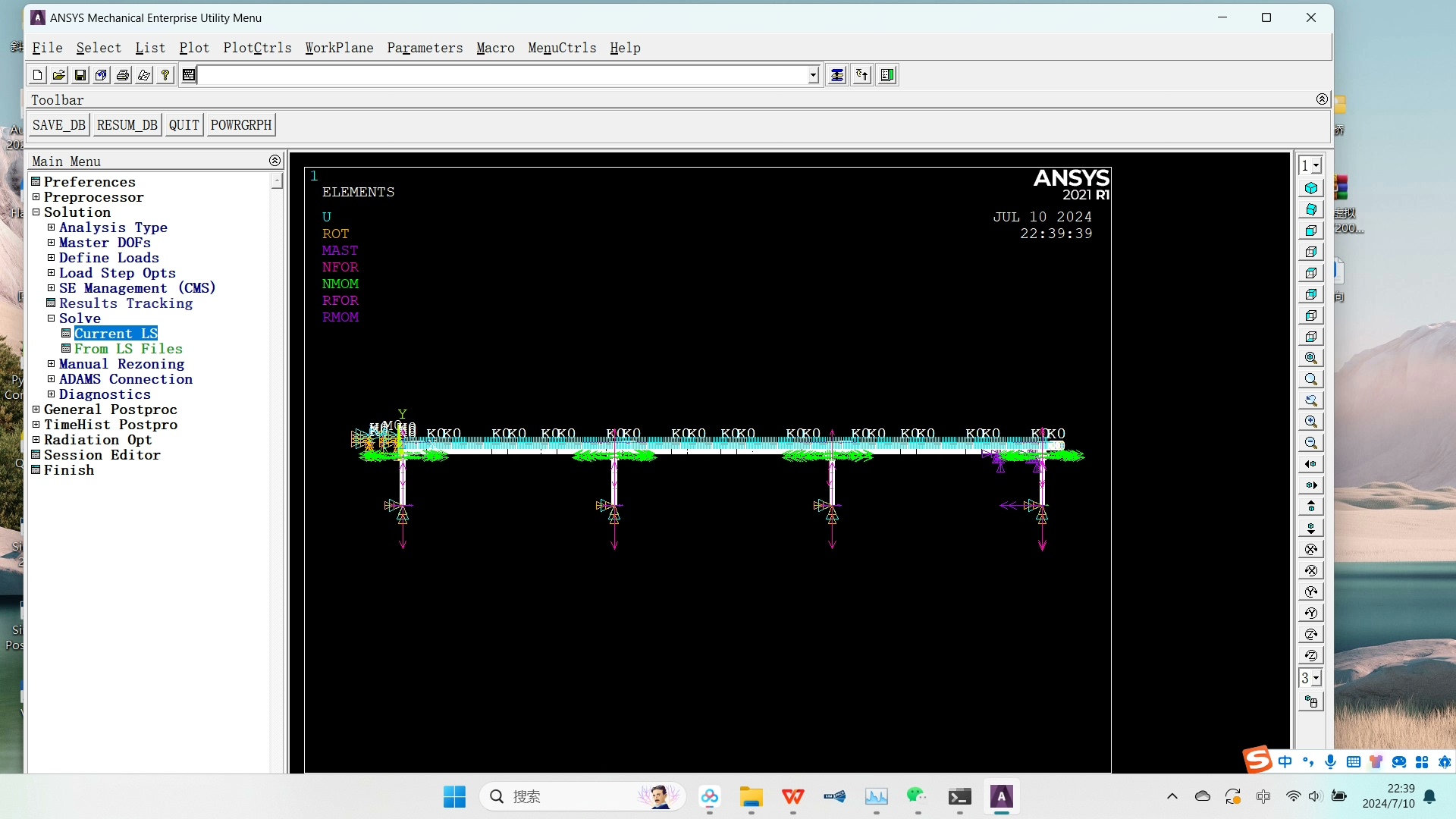Click in the command input field
This screenshot has width=1456, height=819.
(x=503, y=75)
